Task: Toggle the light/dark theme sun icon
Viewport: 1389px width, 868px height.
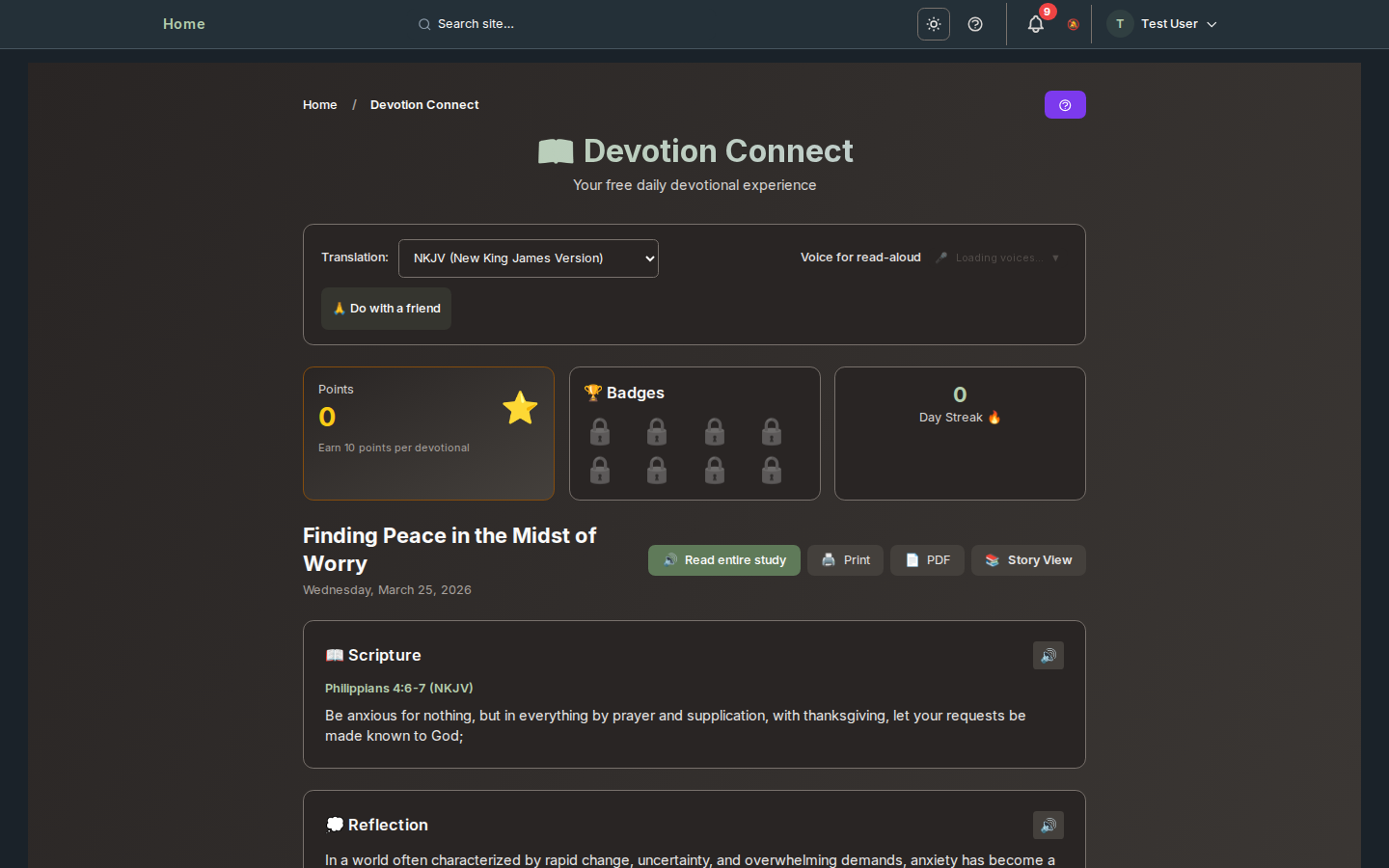Action: tap(933, 24)
